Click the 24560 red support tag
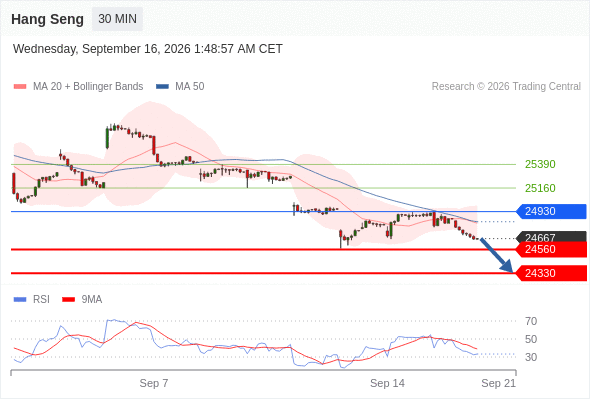The image size is (590, 400). click(551, 249)
